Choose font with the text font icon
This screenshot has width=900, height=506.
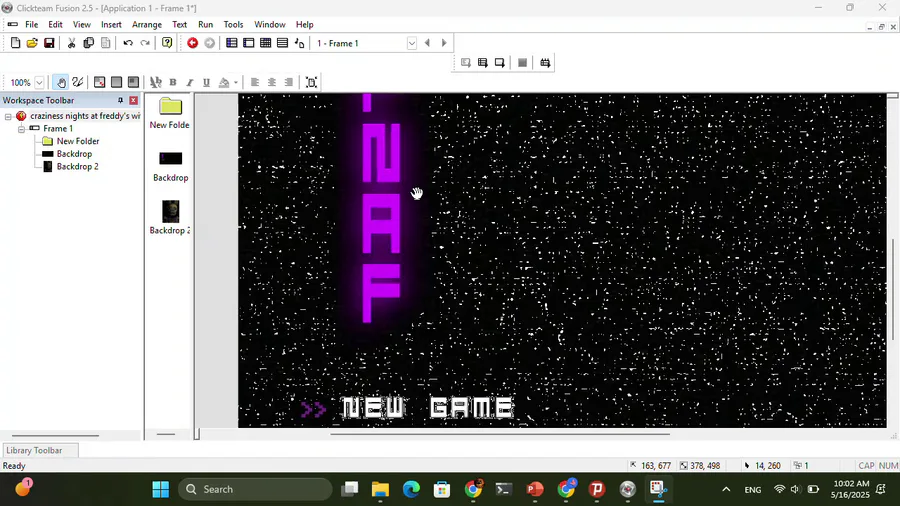[x=156, y=82]
